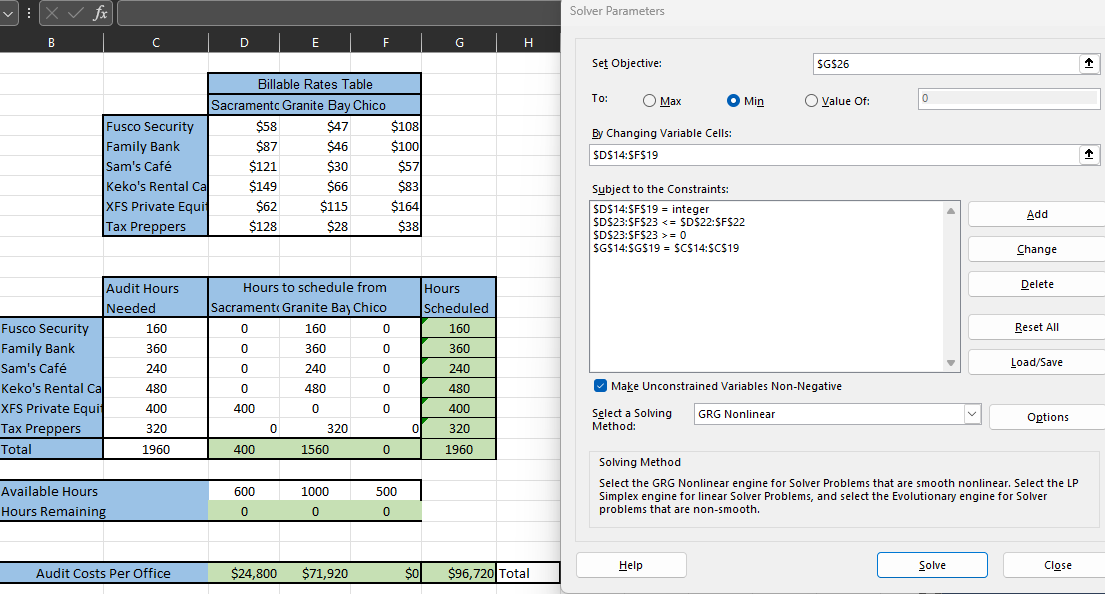Select column G header
Screen dimensions: 1105x594
pos(459,42)
